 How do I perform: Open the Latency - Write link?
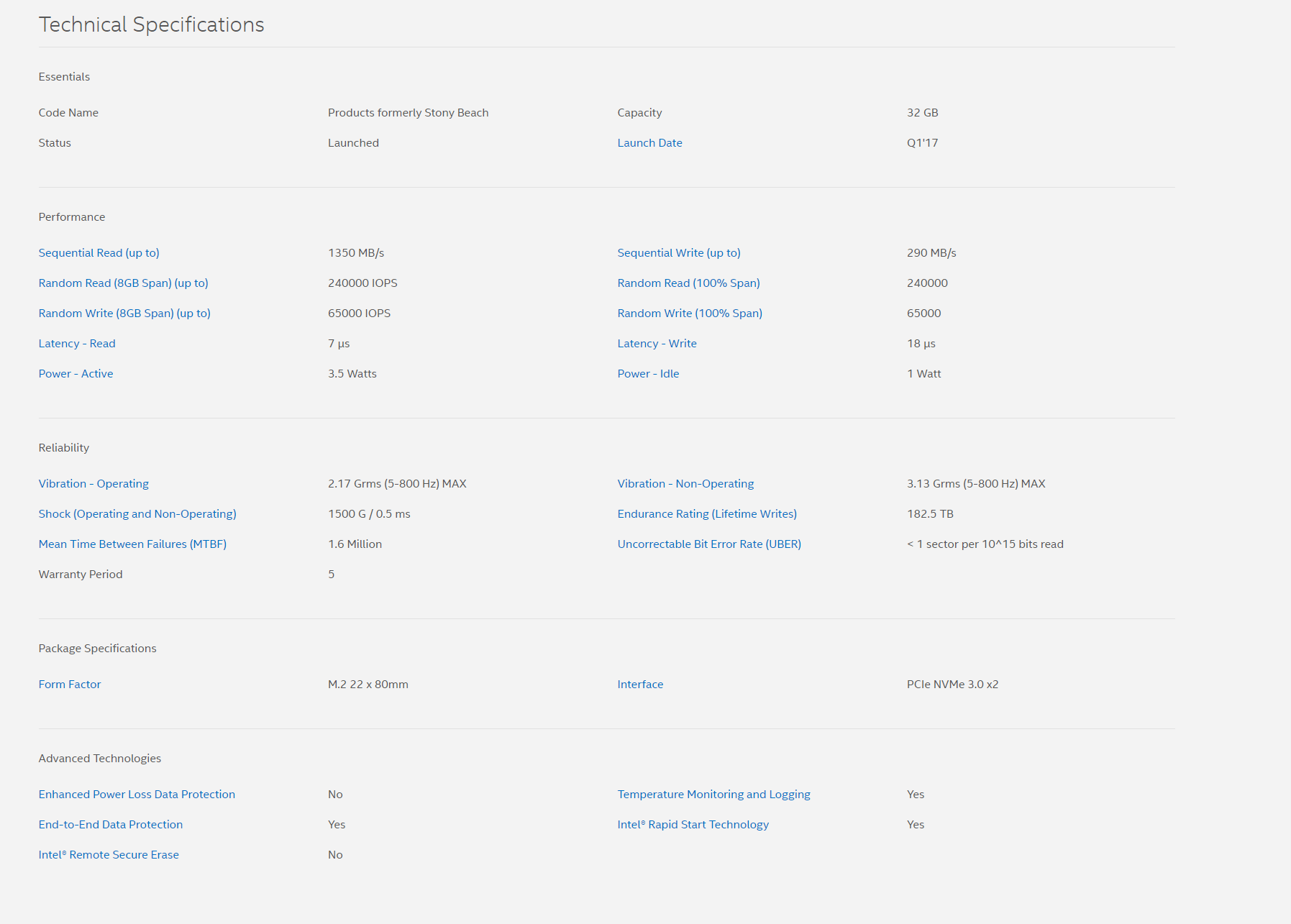click(657, 344)
